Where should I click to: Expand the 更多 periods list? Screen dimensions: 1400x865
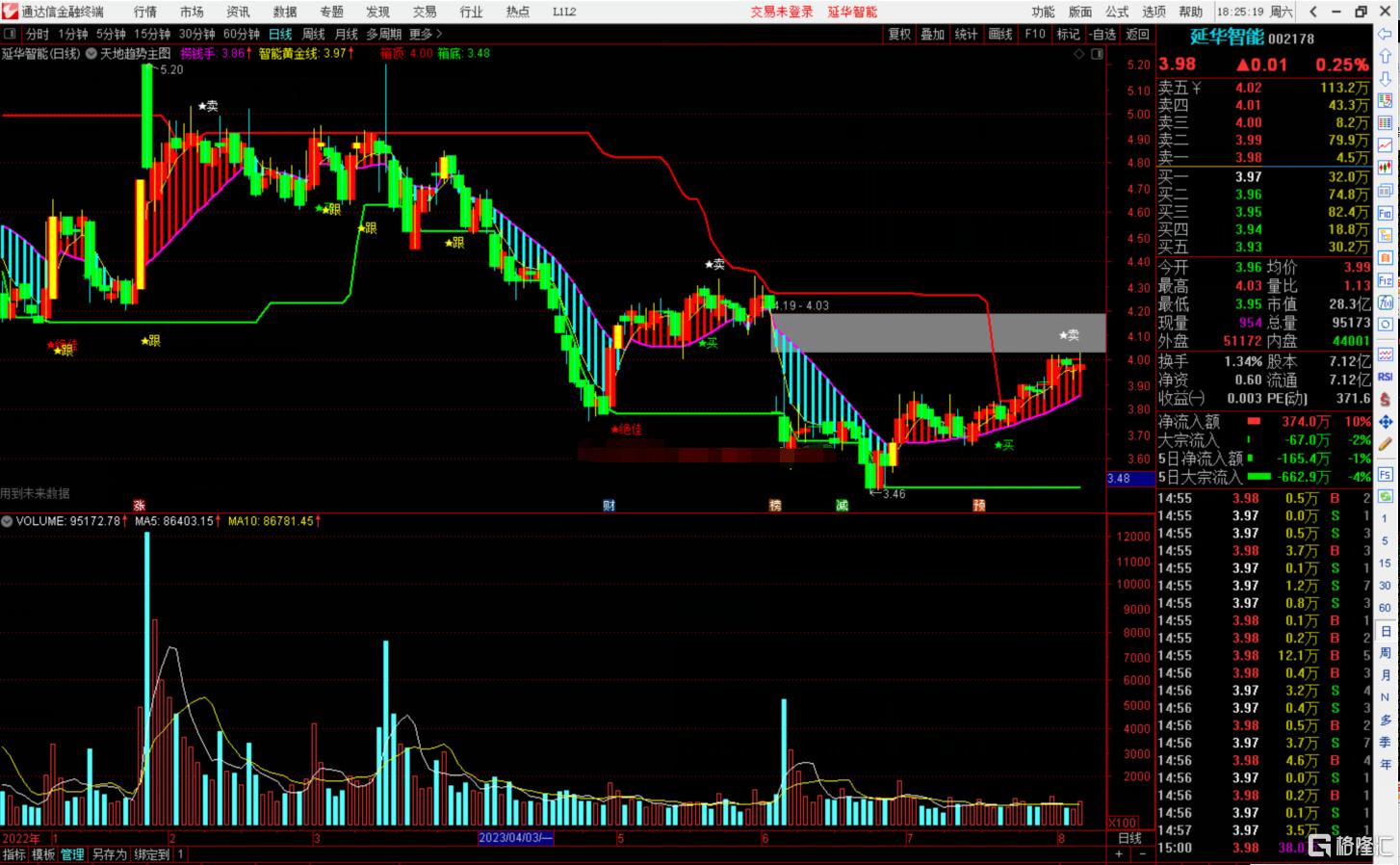point(425,34)
